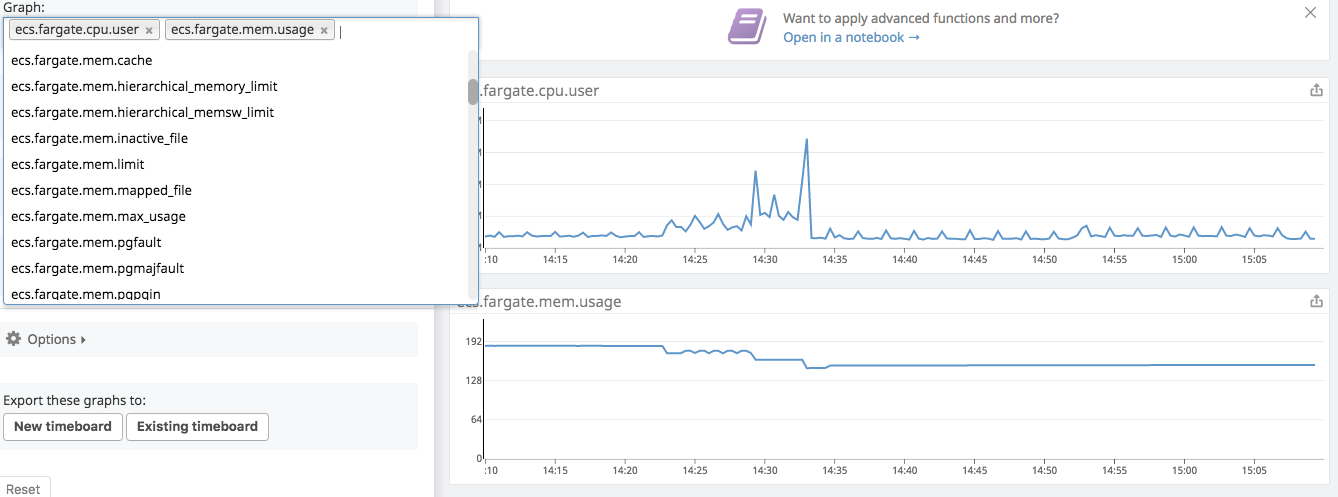1338x497 pixels.
Task: Click the 'Want to apply advanced functions' text
Action: tap(921, 18)
